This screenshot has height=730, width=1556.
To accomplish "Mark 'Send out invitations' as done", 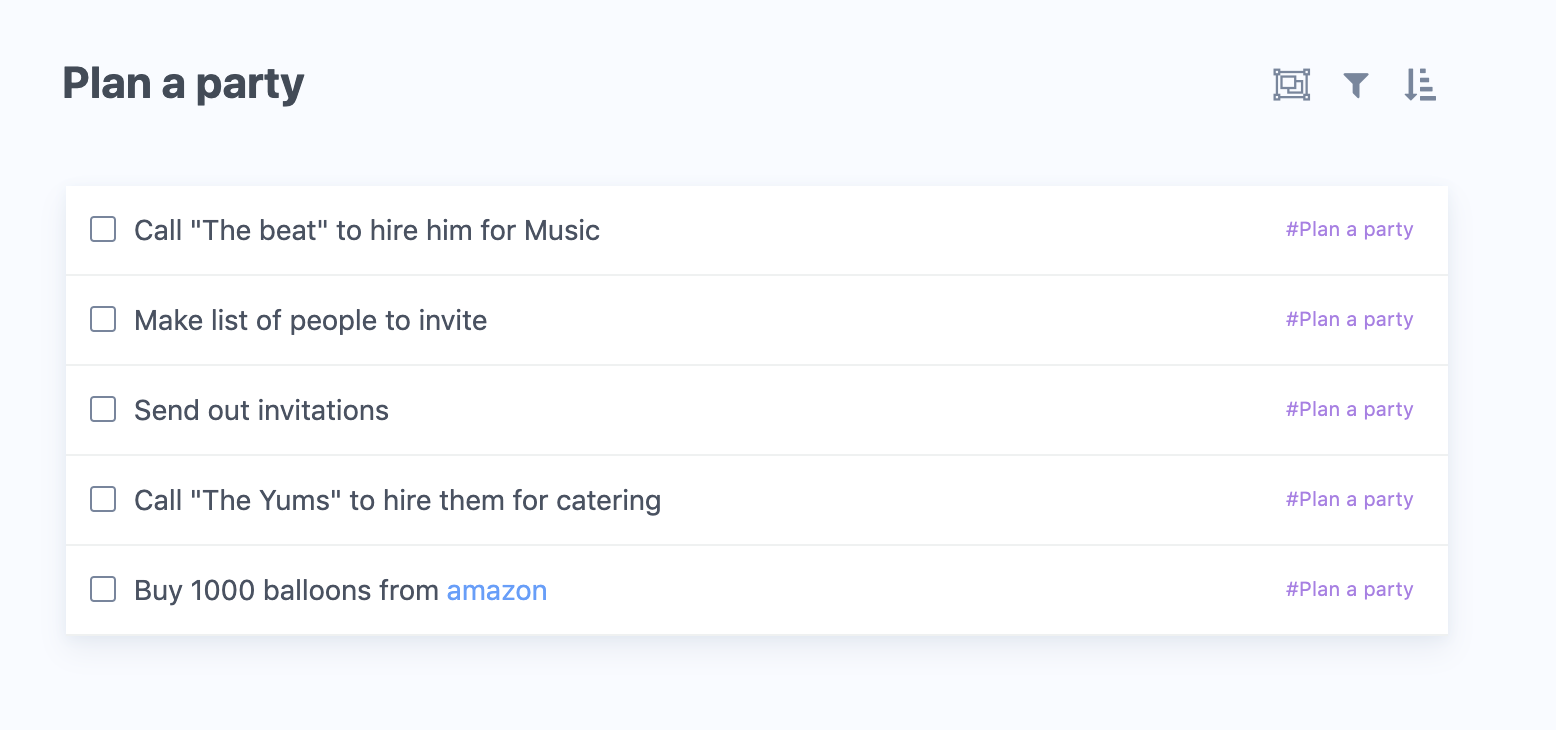I will coord(103,410).
